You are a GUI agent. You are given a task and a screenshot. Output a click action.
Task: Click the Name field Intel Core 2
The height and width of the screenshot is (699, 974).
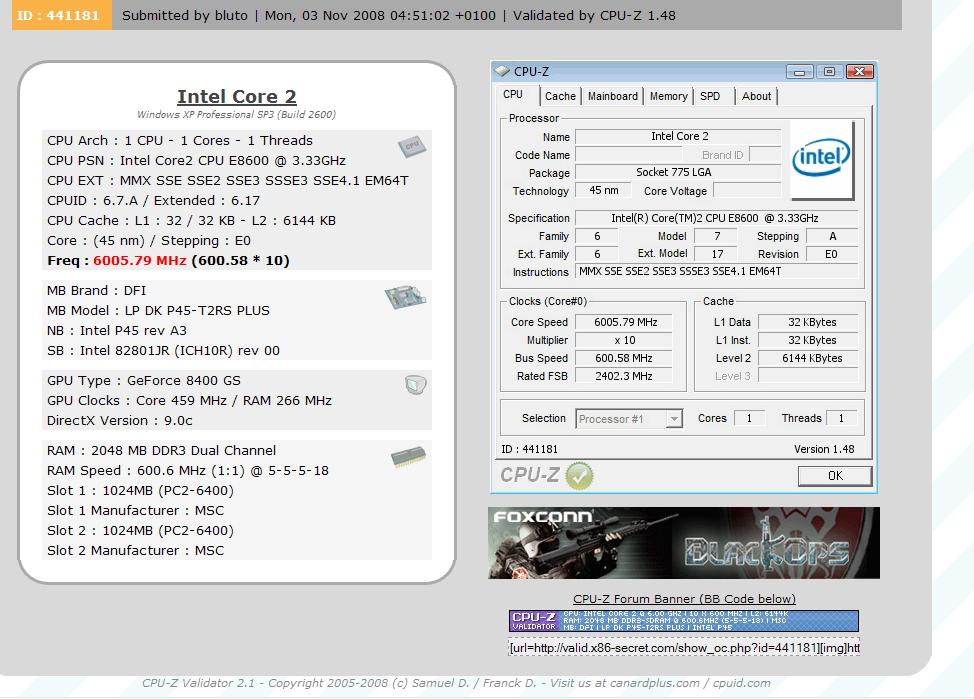(678, 136)
